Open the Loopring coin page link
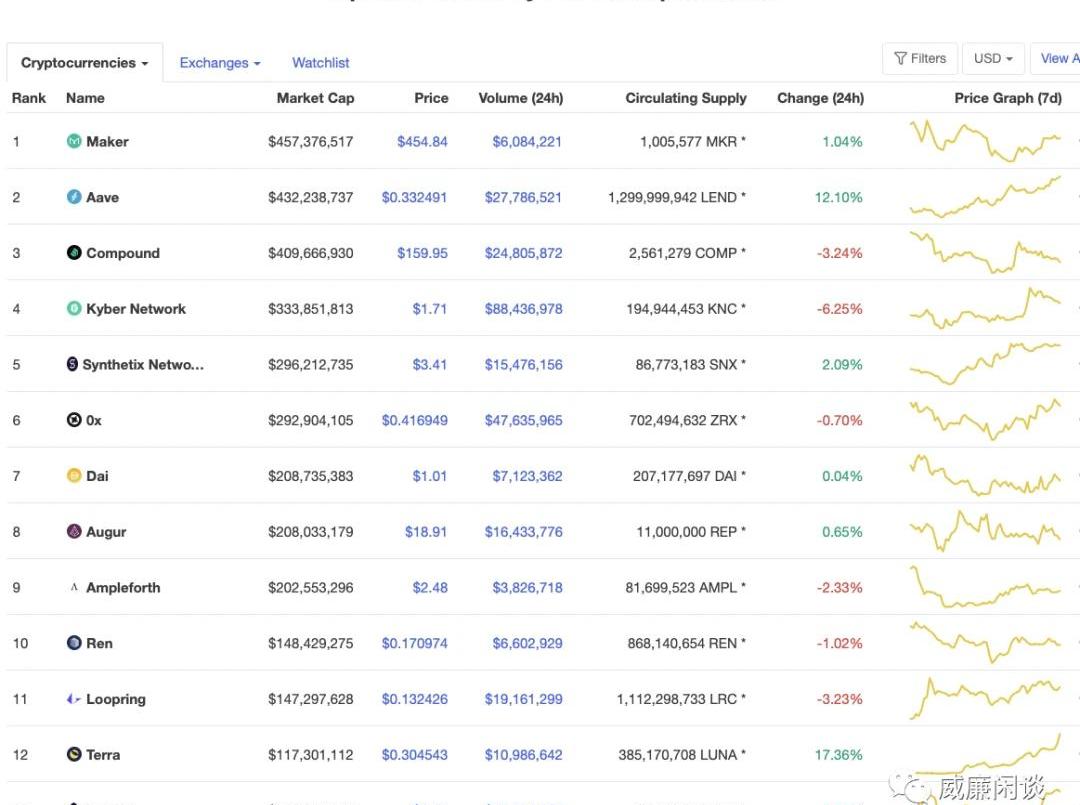Viewport: 1080px width, 805px height. pos(116,699)
